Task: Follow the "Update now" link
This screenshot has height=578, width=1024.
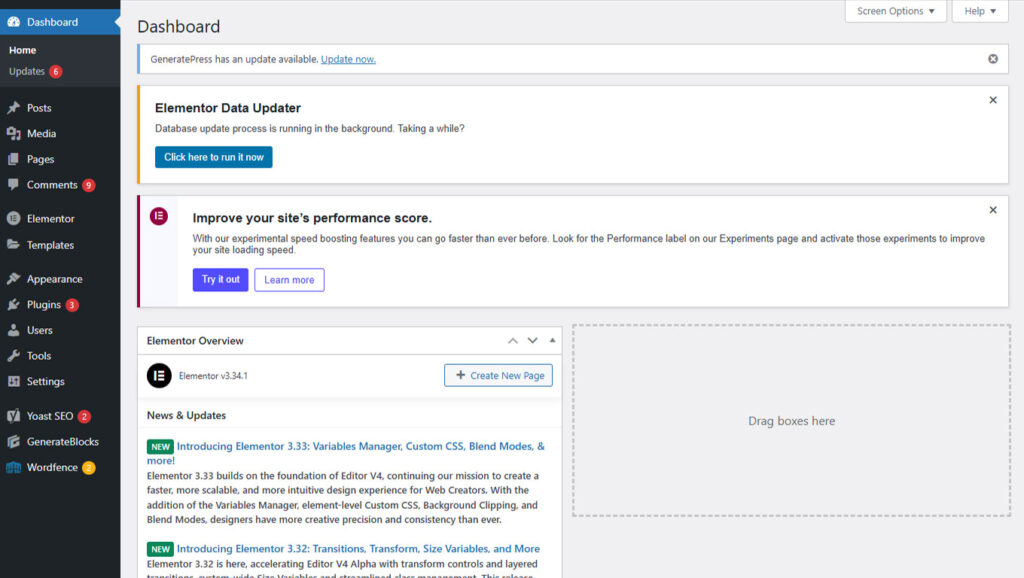Action: coord(348,59)
